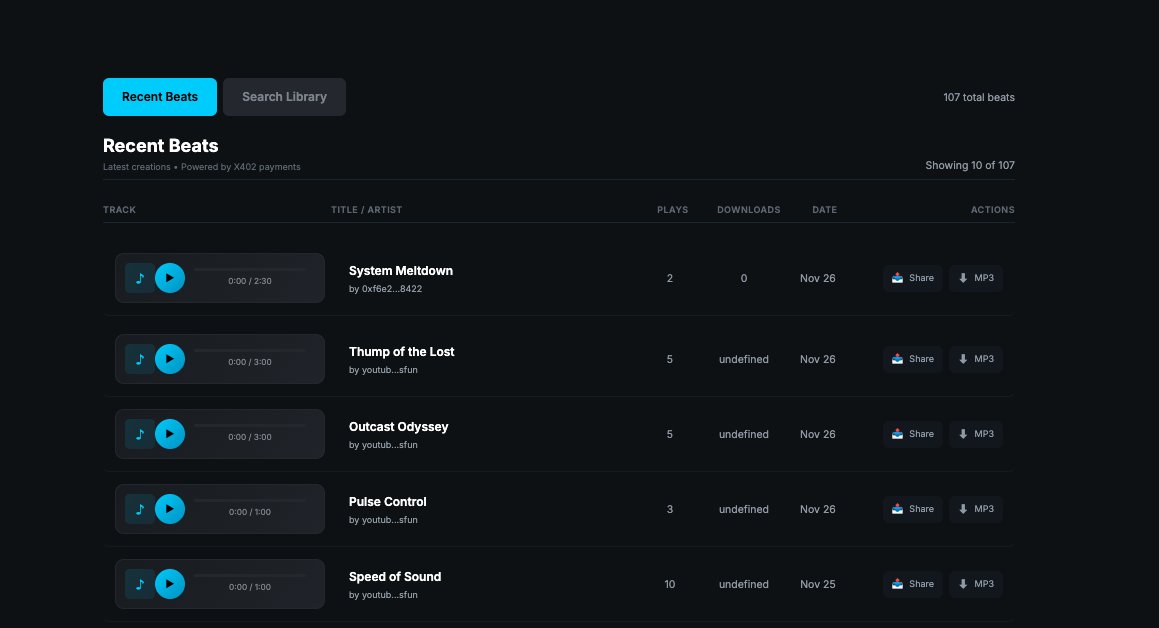
Task: Click music note icon for Pulse Control
Action: click(140, 509)
